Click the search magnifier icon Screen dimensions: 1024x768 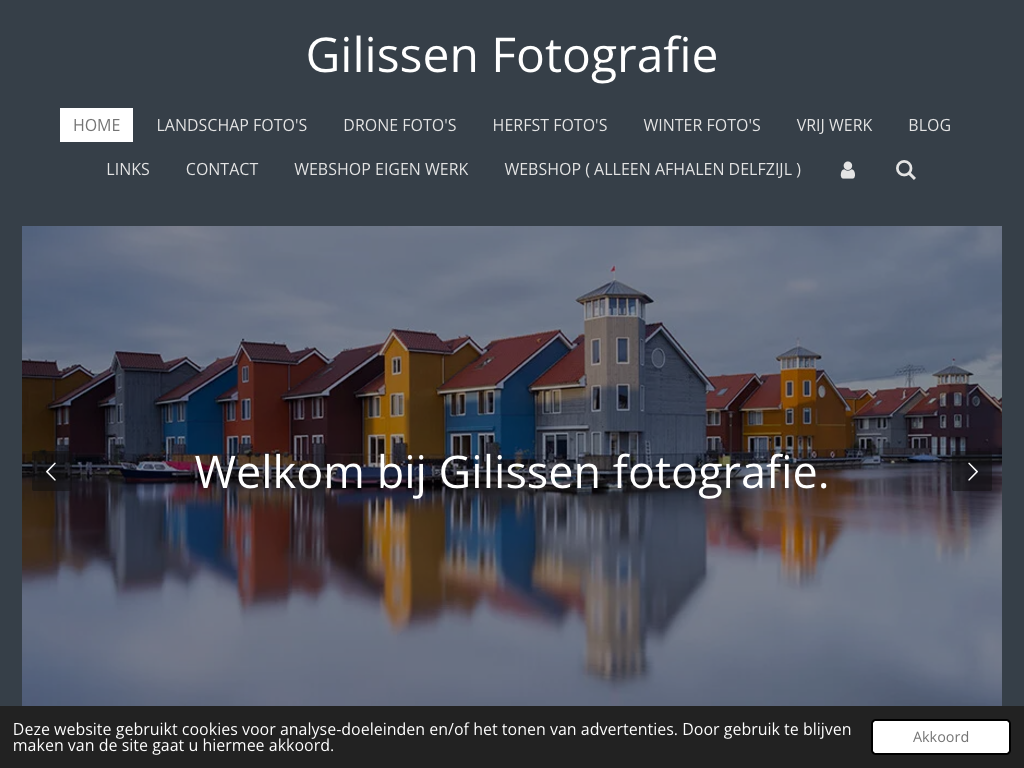[x=905, y=170]
